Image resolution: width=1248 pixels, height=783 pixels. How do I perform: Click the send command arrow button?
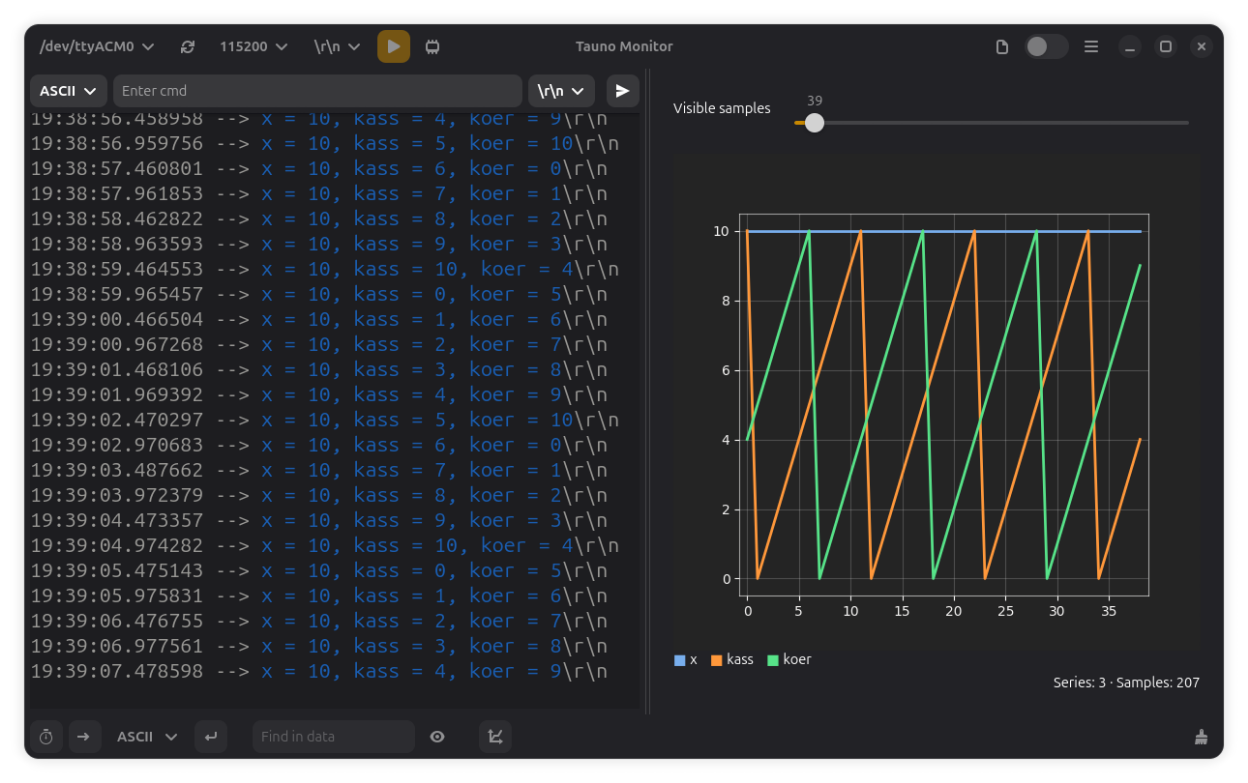tap(622, 91)
